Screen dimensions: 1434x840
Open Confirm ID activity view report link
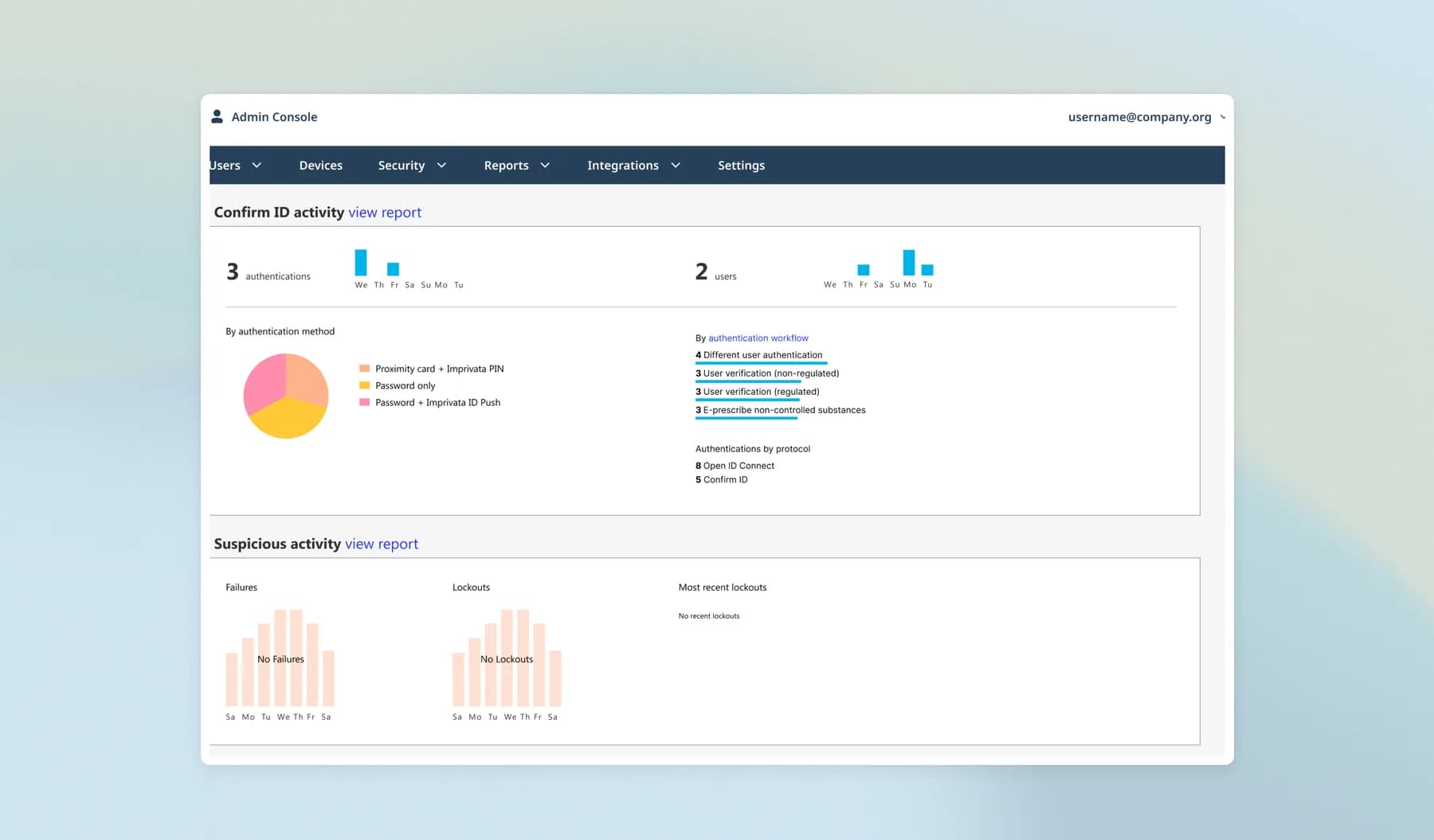(x=385, y=213)
